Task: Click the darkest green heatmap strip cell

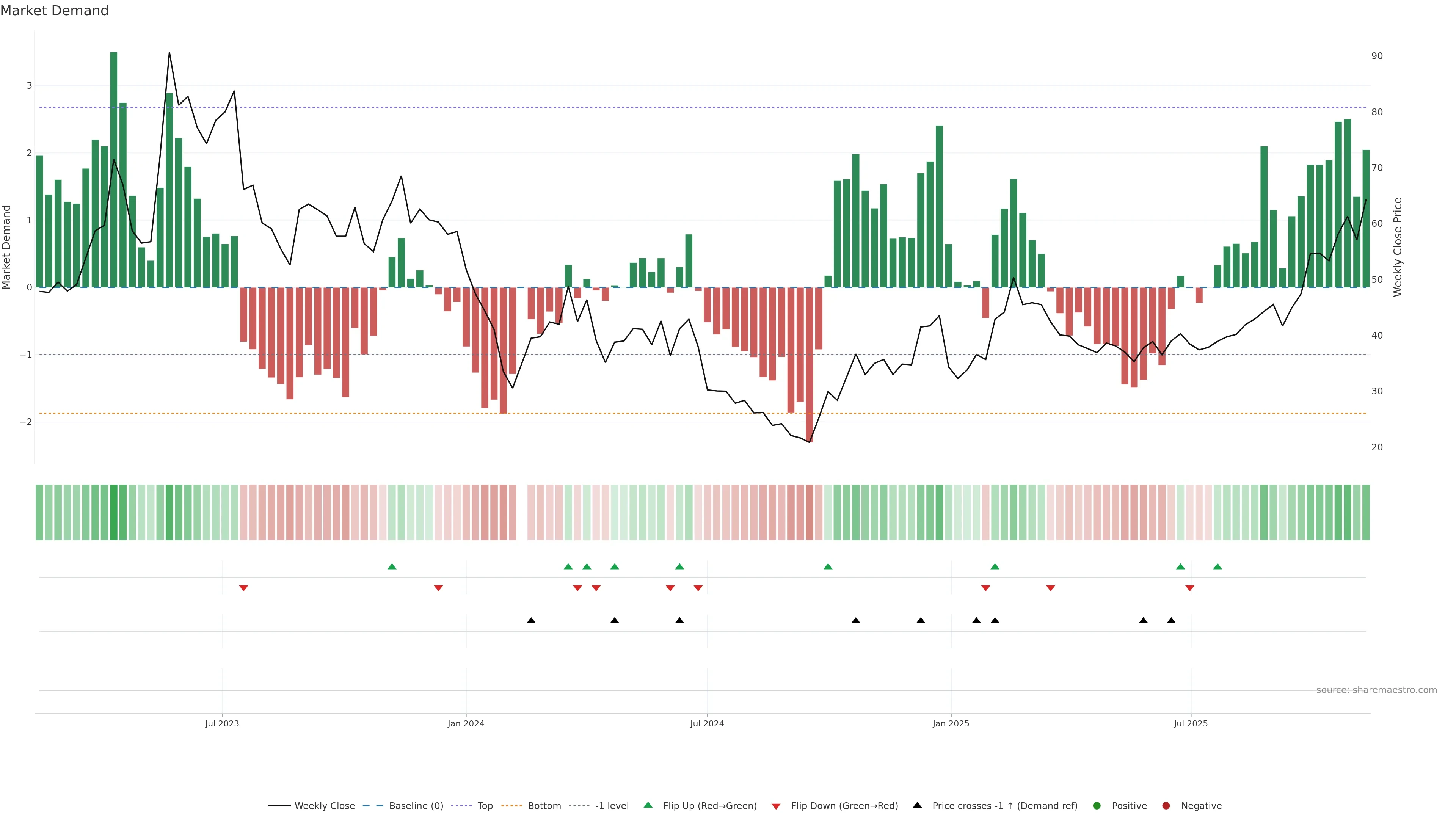Action: coord(114,512)
